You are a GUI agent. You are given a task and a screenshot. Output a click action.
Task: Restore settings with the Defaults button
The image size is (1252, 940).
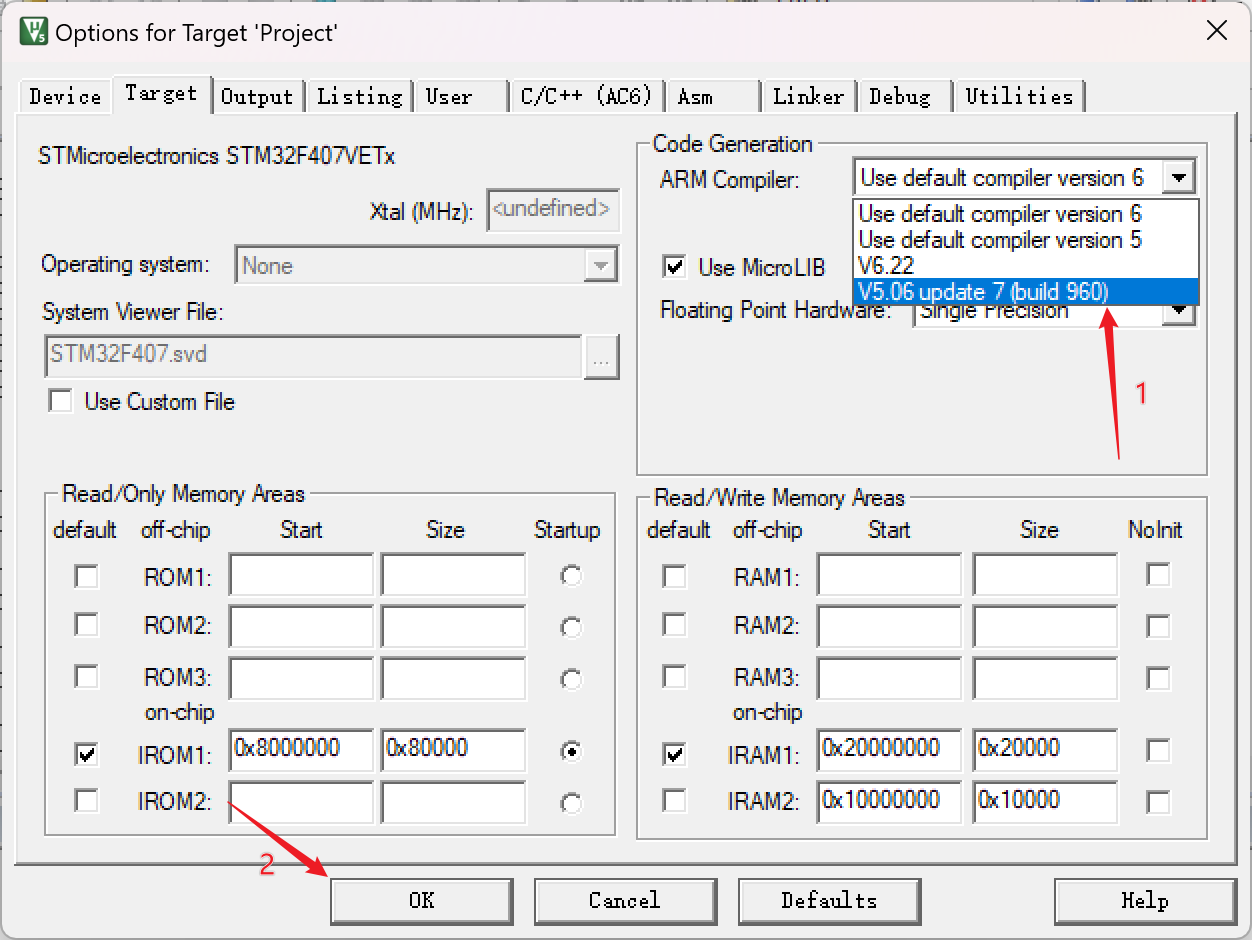pyautogui.click(x=829, y=901)
